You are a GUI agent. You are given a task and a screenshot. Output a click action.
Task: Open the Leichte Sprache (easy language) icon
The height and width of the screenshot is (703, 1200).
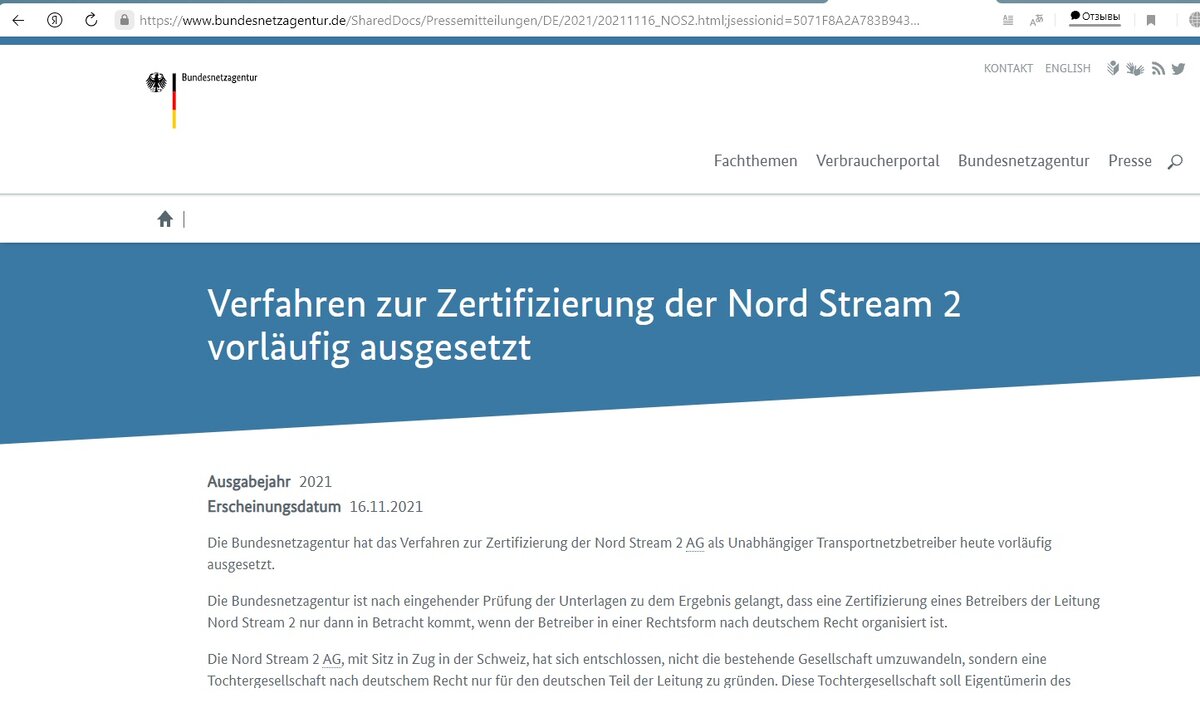coord(1113,68)
